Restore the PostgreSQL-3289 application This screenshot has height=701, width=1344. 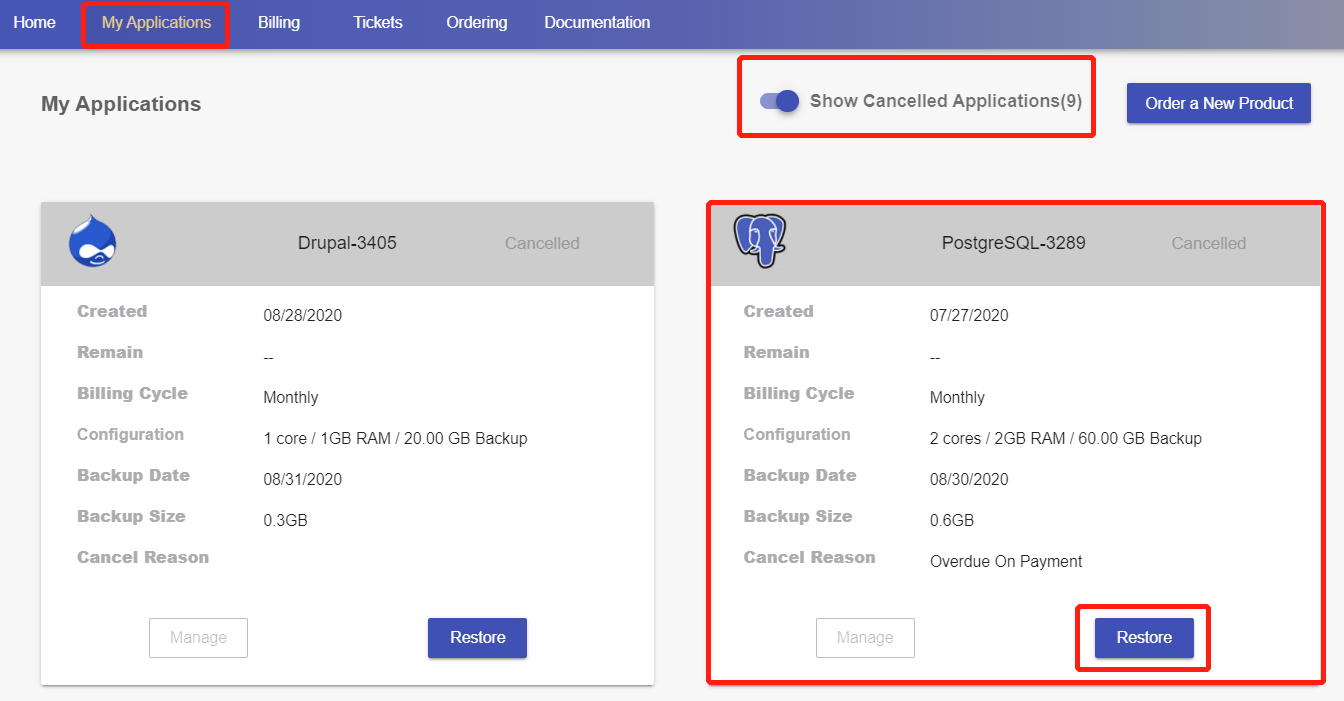pos(1143,637)
